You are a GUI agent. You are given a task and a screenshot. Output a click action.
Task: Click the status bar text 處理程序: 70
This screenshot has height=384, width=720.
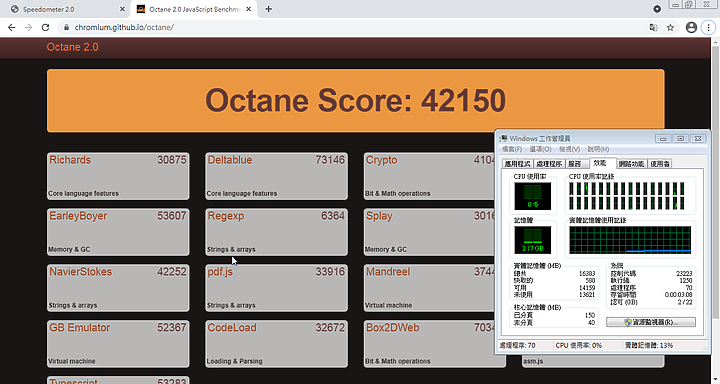tap(517, 345)
